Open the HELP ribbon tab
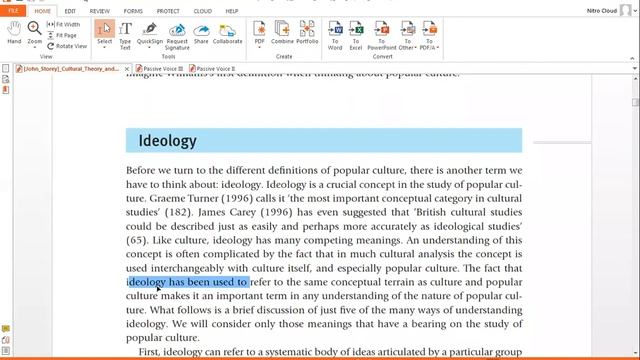 click(231, 11)
